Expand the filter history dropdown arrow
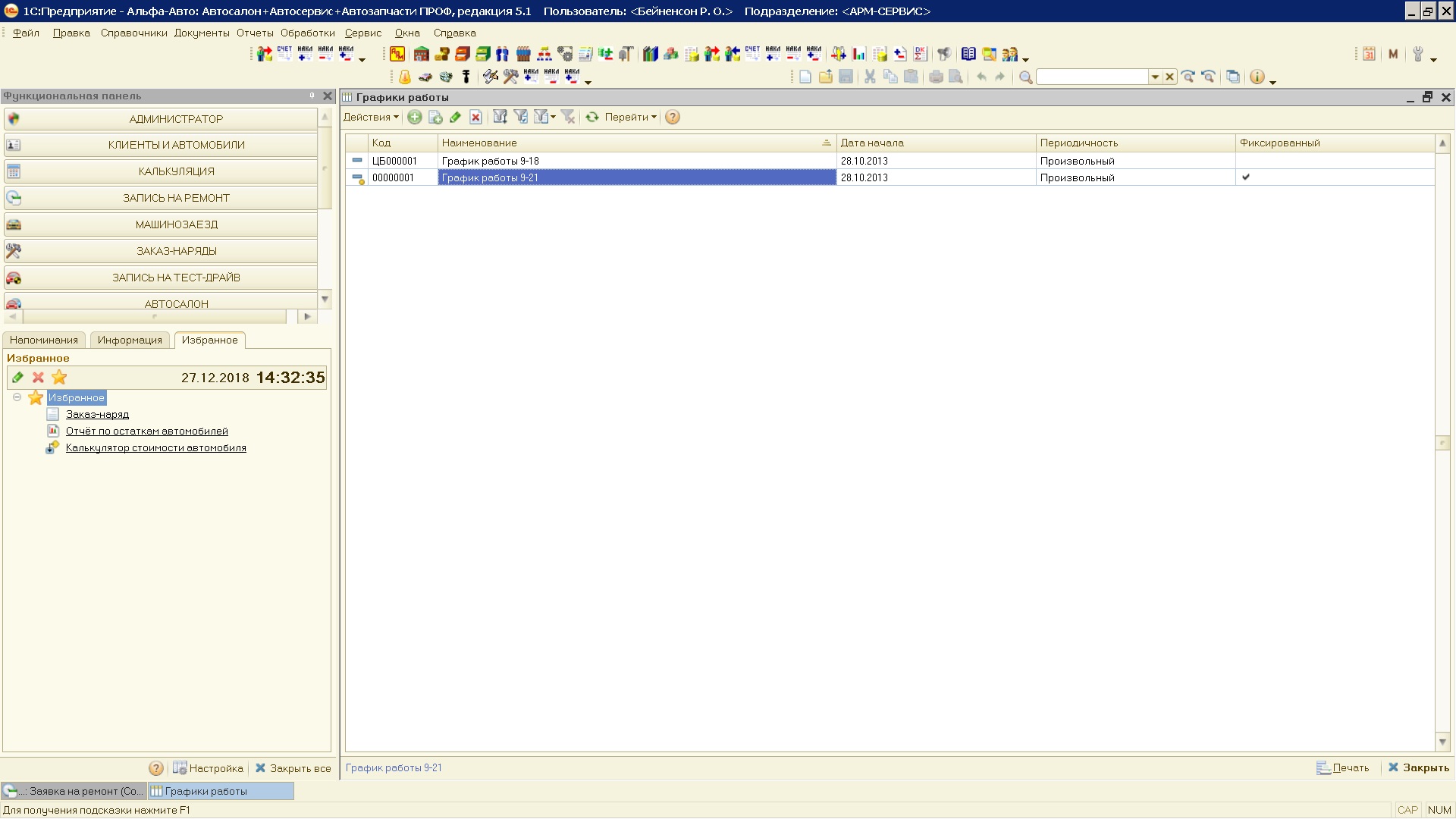Image resolution: width=1456 pixels, height=819 pixels. pos(553,117)
